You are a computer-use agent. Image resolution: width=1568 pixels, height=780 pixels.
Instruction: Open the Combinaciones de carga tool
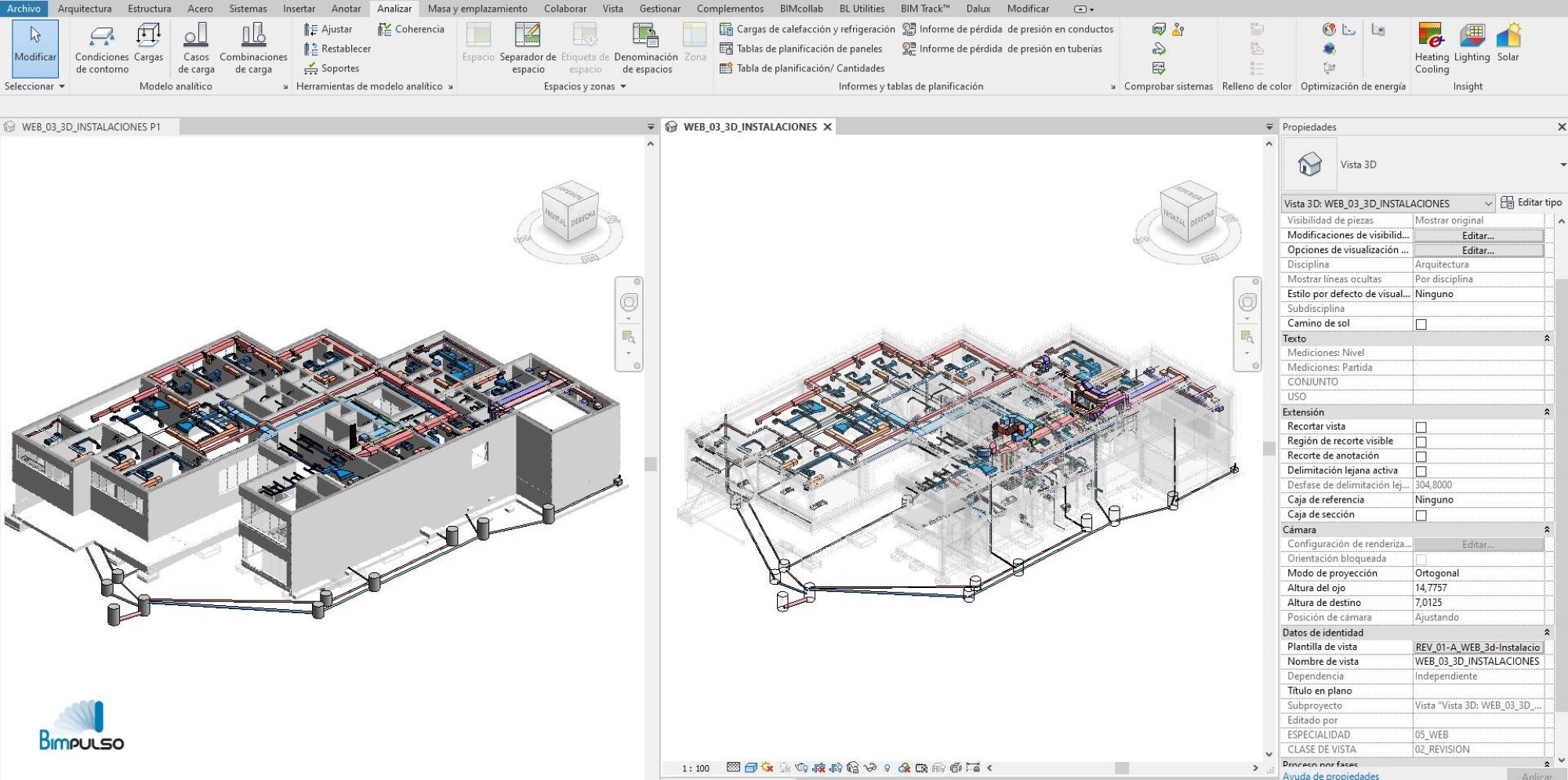click(x=253, y=48)
